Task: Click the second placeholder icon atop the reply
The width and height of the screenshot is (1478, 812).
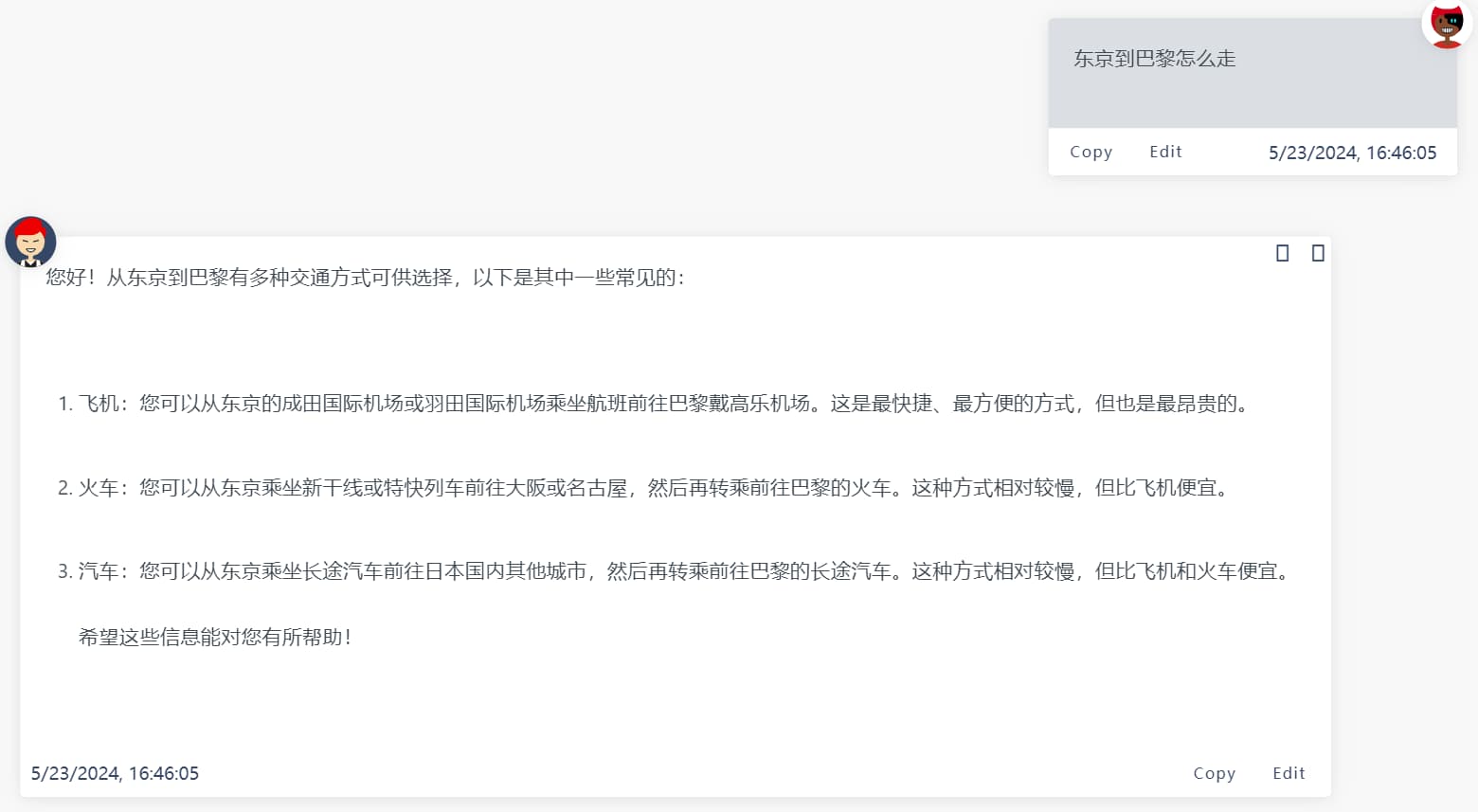Action: [1318, 253]
